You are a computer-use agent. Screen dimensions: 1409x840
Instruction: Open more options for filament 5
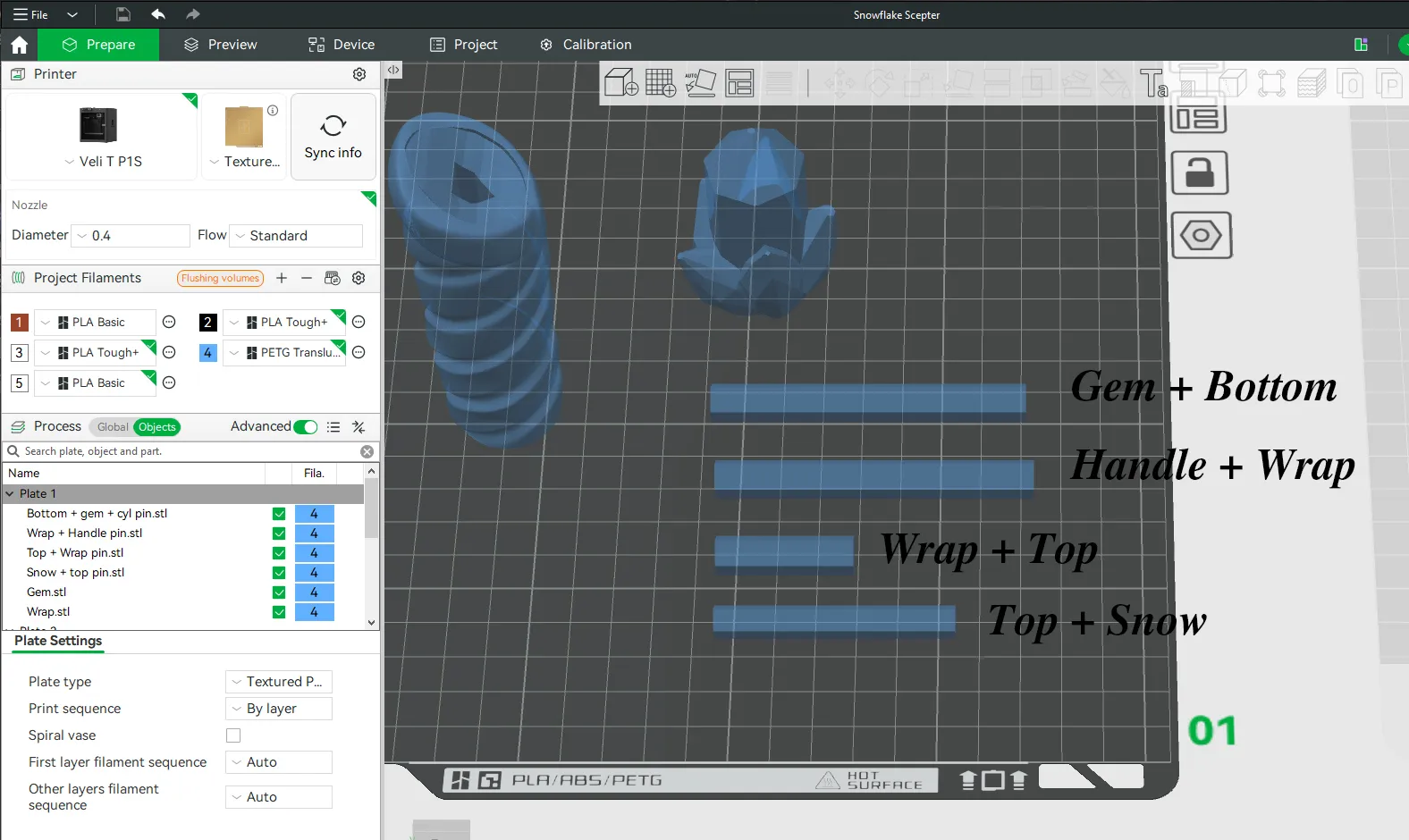tap(169, 382)
